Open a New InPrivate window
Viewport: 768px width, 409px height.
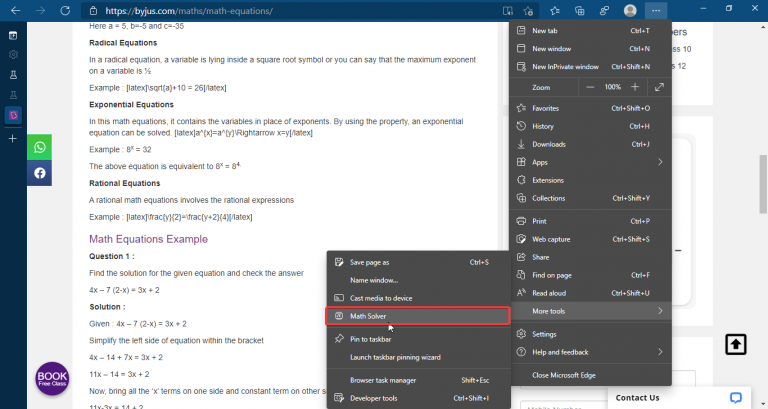590,67
